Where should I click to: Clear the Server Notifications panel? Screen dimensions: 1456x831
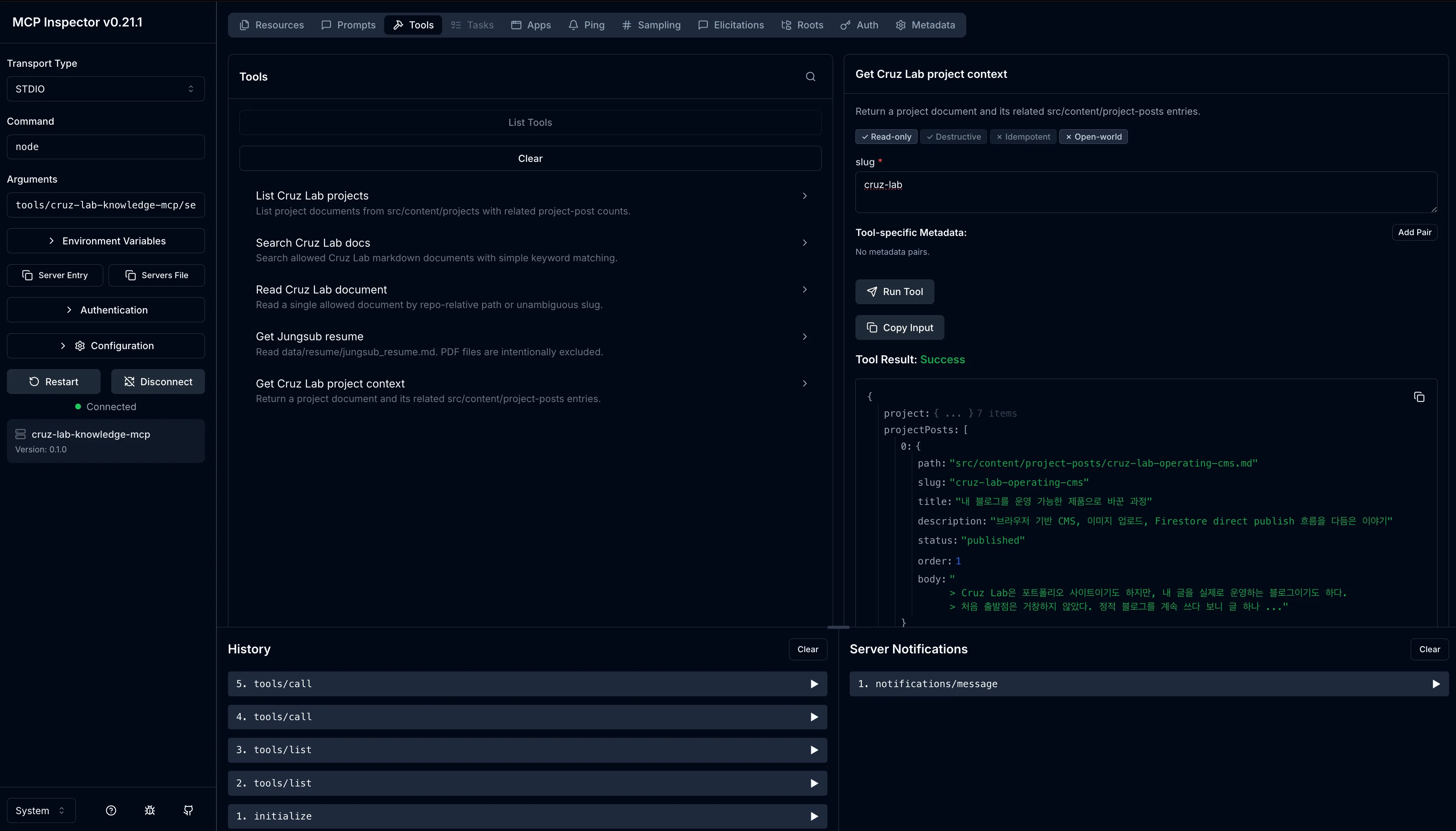pos(1429,650)
